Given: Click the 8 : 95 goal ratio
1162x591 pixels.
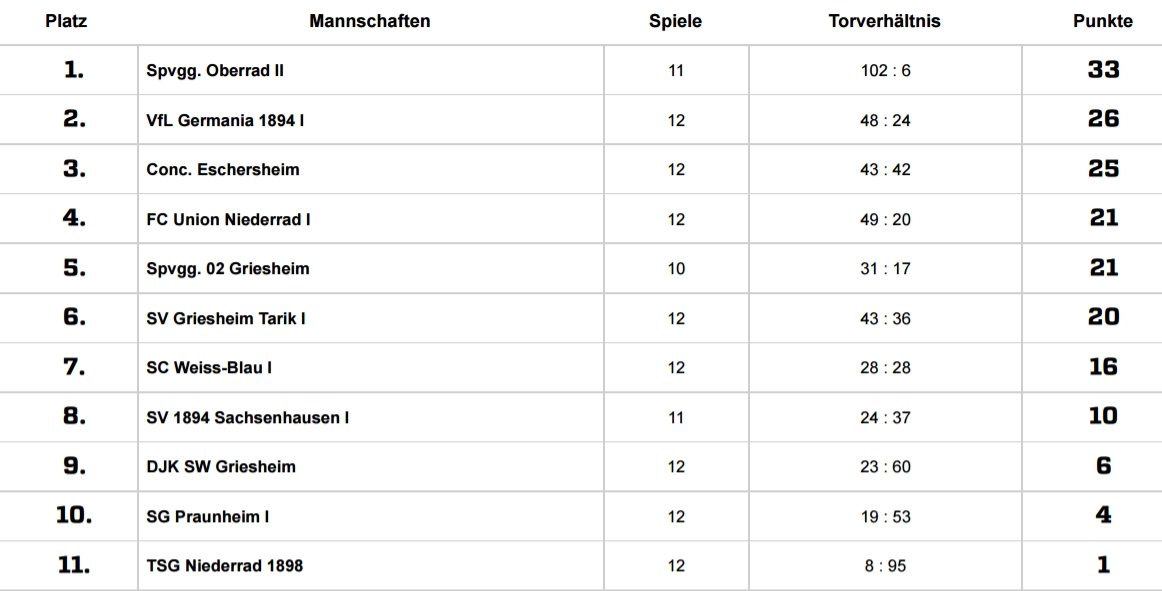Looking at the screenshot, I should (886, 565).
